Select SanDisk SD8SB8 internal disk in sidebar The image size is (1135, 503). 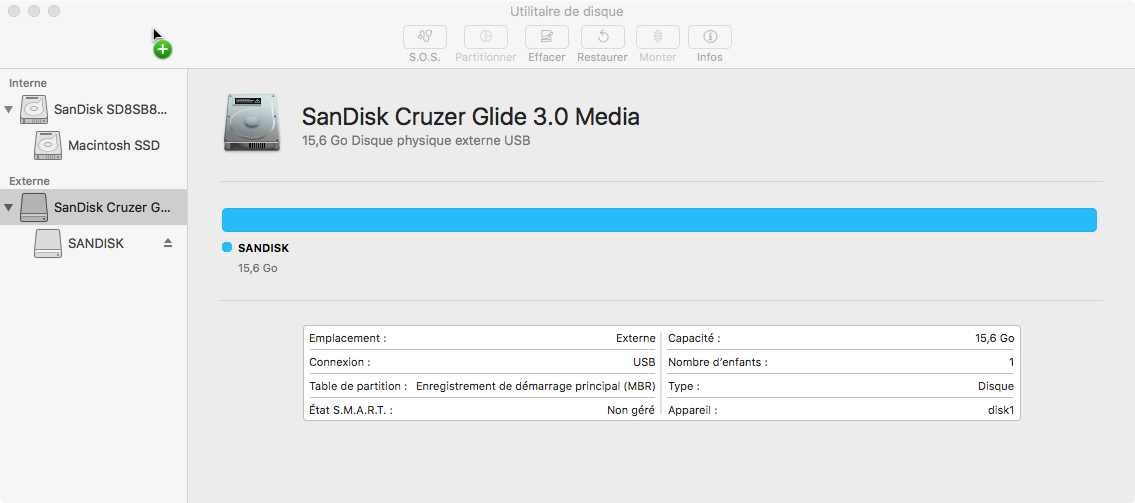tap(110, 109)
